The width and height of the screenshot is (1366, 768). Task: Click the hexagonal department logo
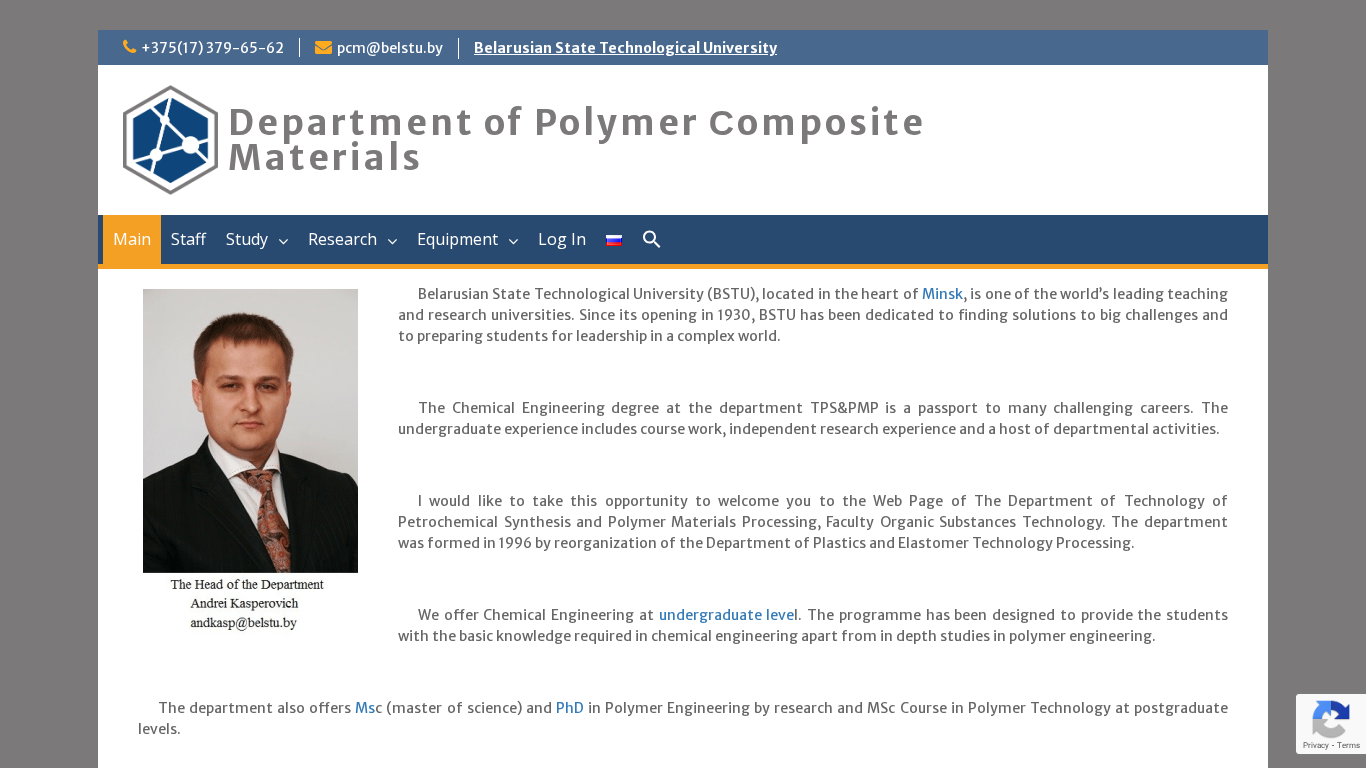click(x=170, y=140)
